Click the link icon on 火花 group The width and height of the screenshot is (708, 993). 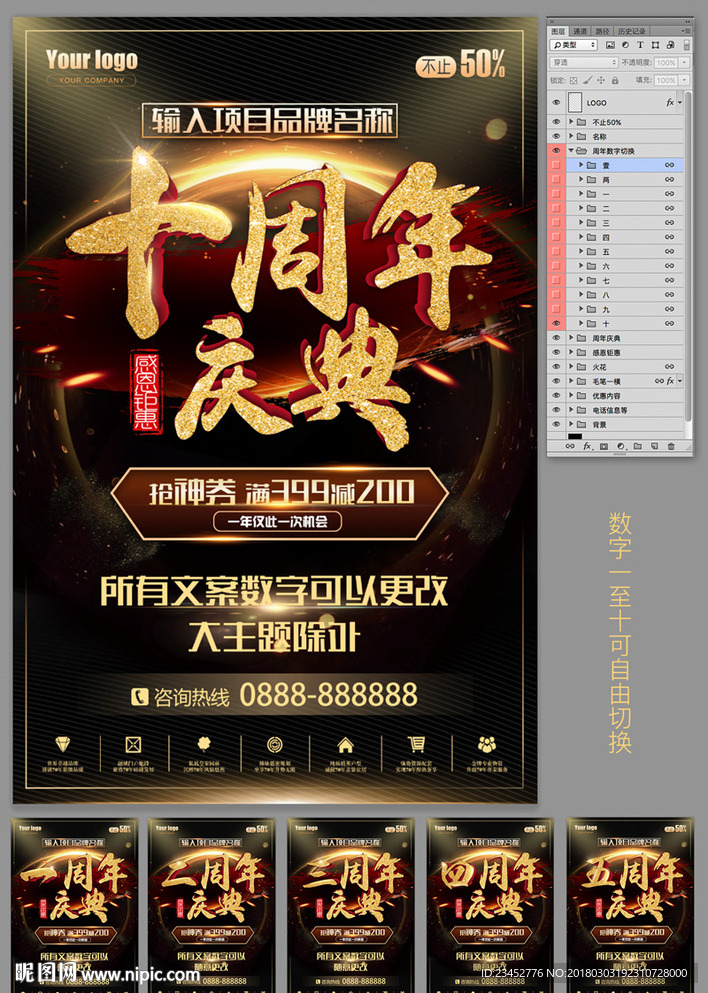[669, 367]
